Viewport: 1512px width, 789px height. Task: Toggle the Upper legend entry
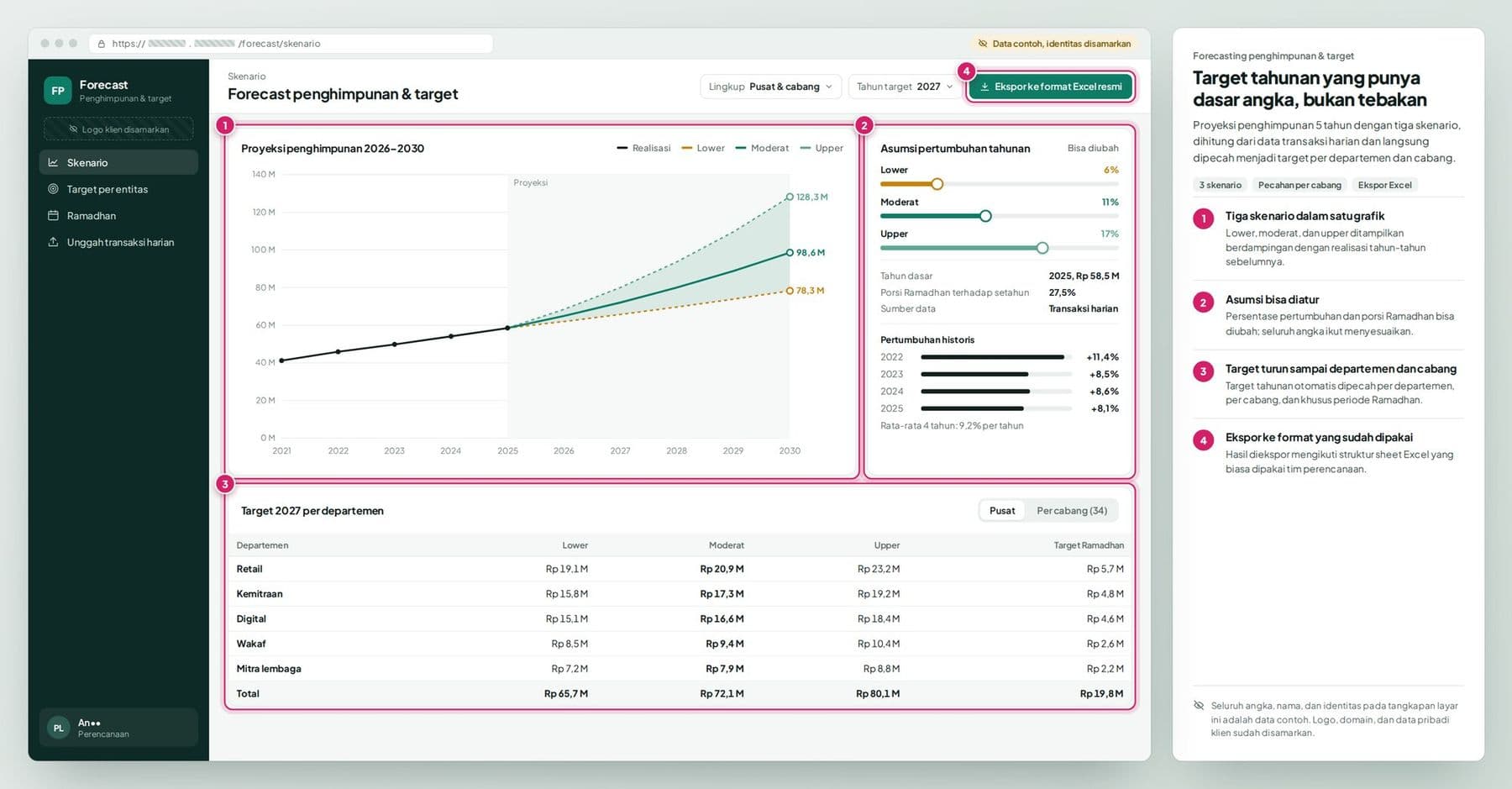(x=822, y=148)
